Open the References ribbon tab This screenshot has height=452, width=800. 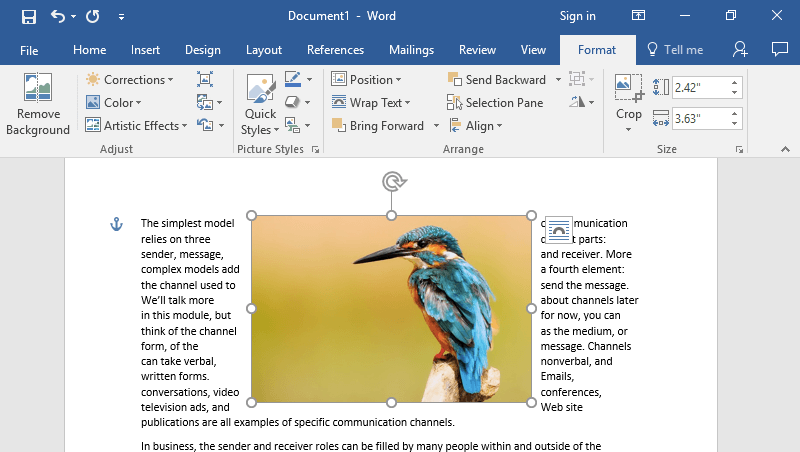coord(335,50)
